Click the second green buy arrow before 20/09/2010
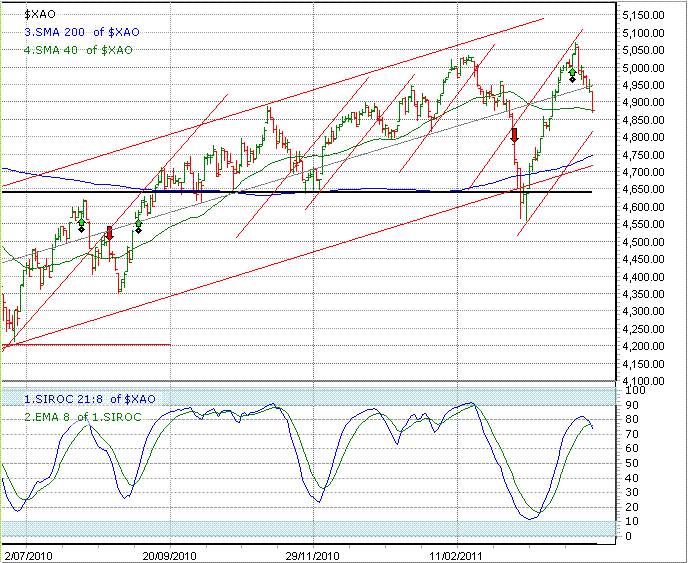 138,223
